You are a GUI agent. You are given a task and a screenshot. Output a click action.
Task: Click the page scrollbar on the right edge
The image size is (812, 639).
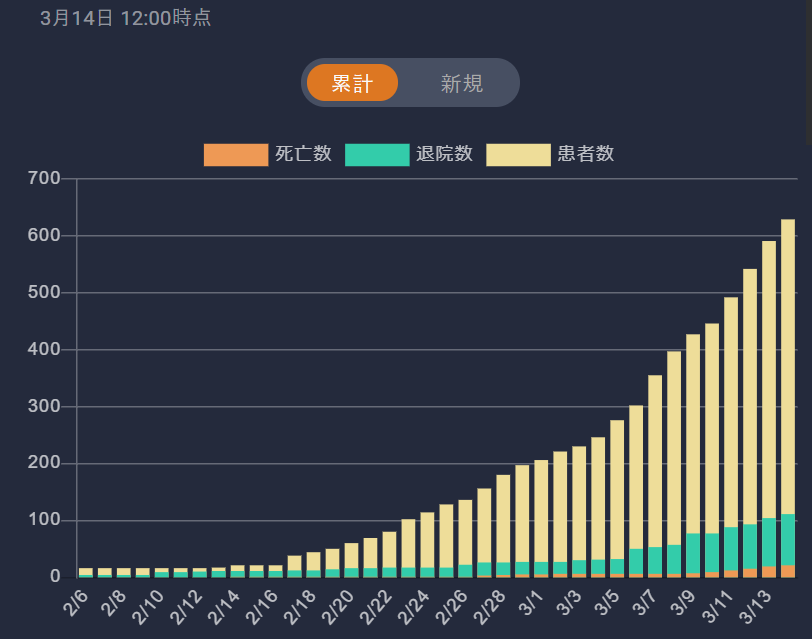click(x=809, y=72)
